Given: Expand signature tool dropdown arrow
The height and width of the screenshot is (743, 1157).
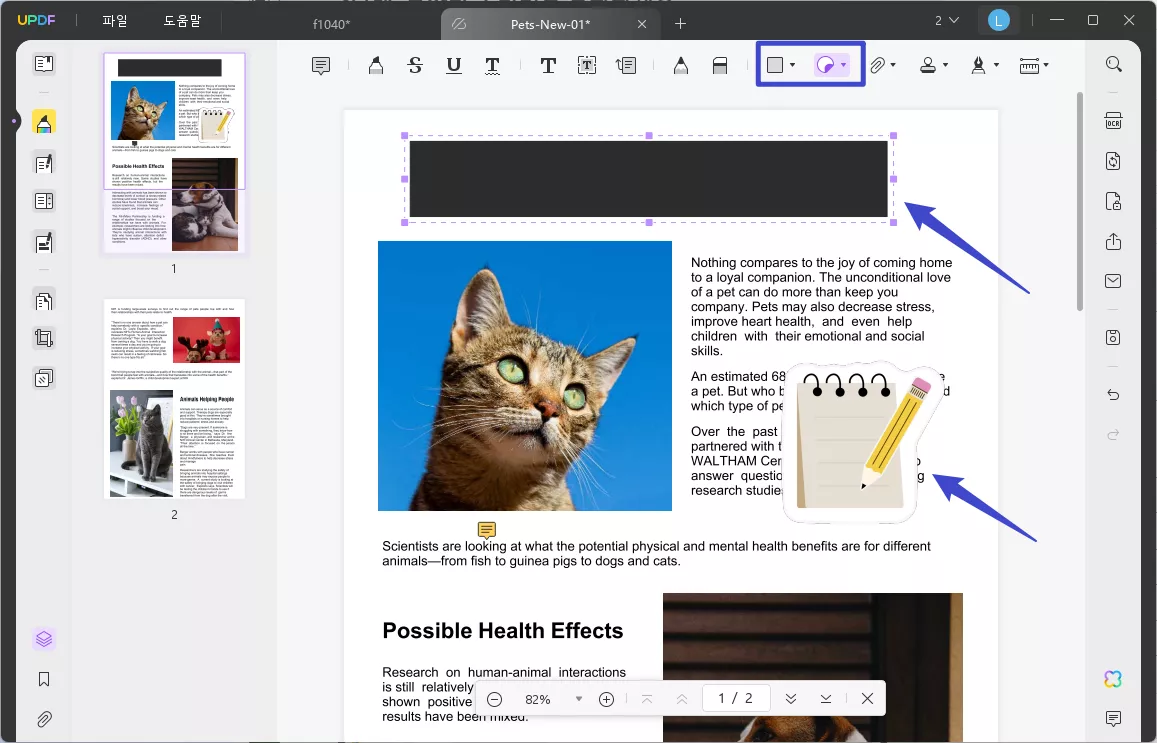Looking at the screenshot, I should (x=996, y=66).
